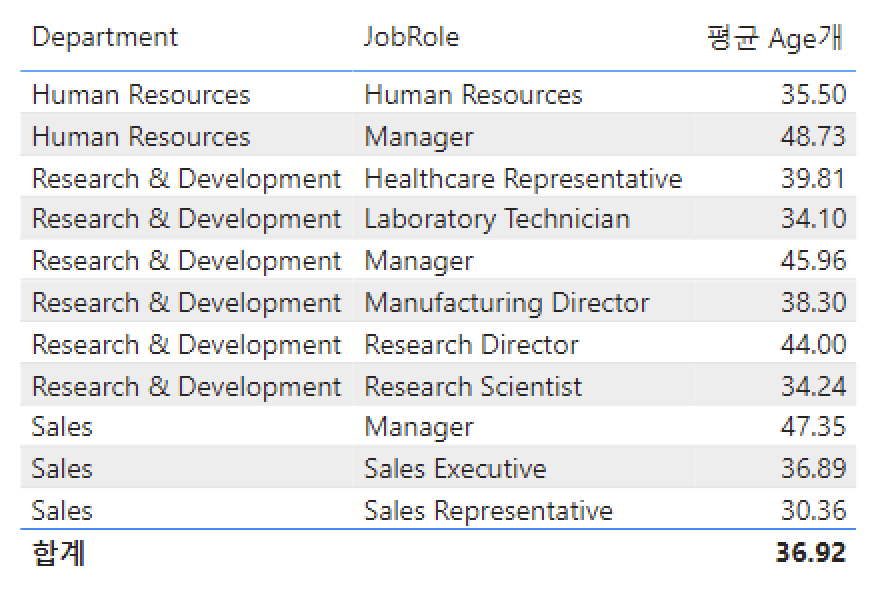
Task: Select the Sales Executive cell
Action: pos(455,469)
